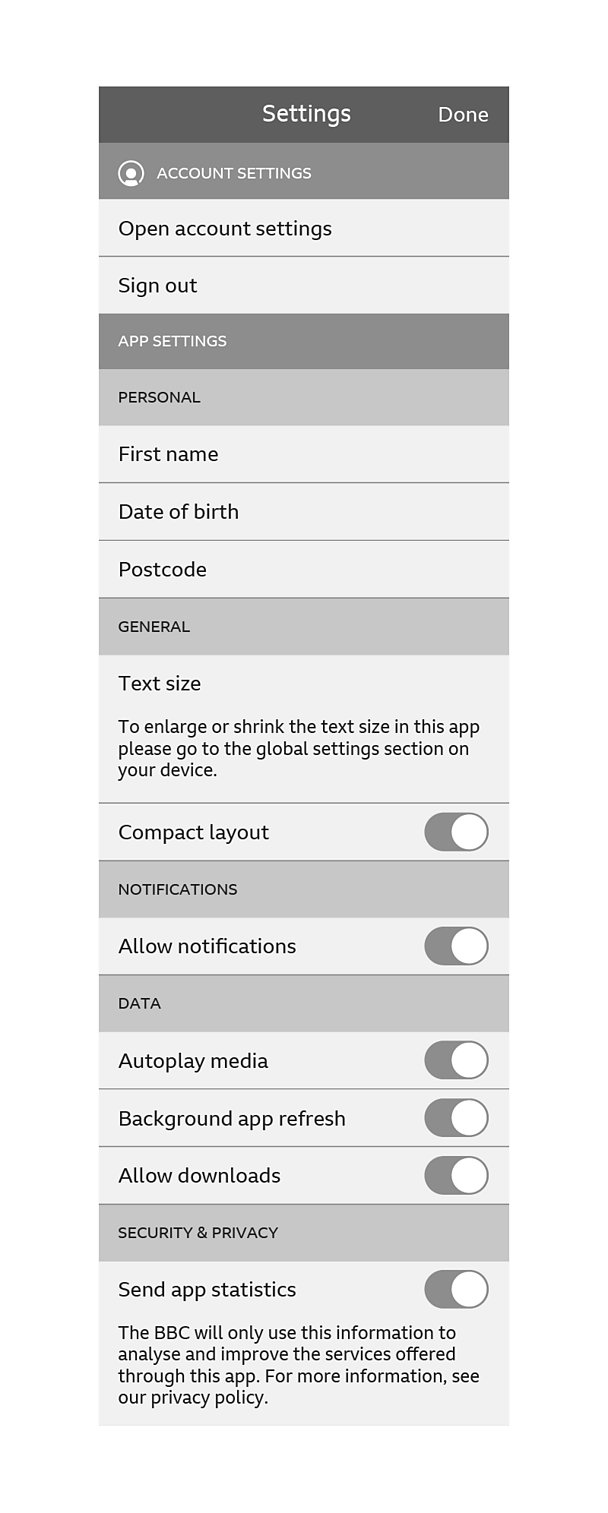Image resolution: width=608 pixels, height=1513 pixels.
Task: Select Sign out
Action: point(304,285)
